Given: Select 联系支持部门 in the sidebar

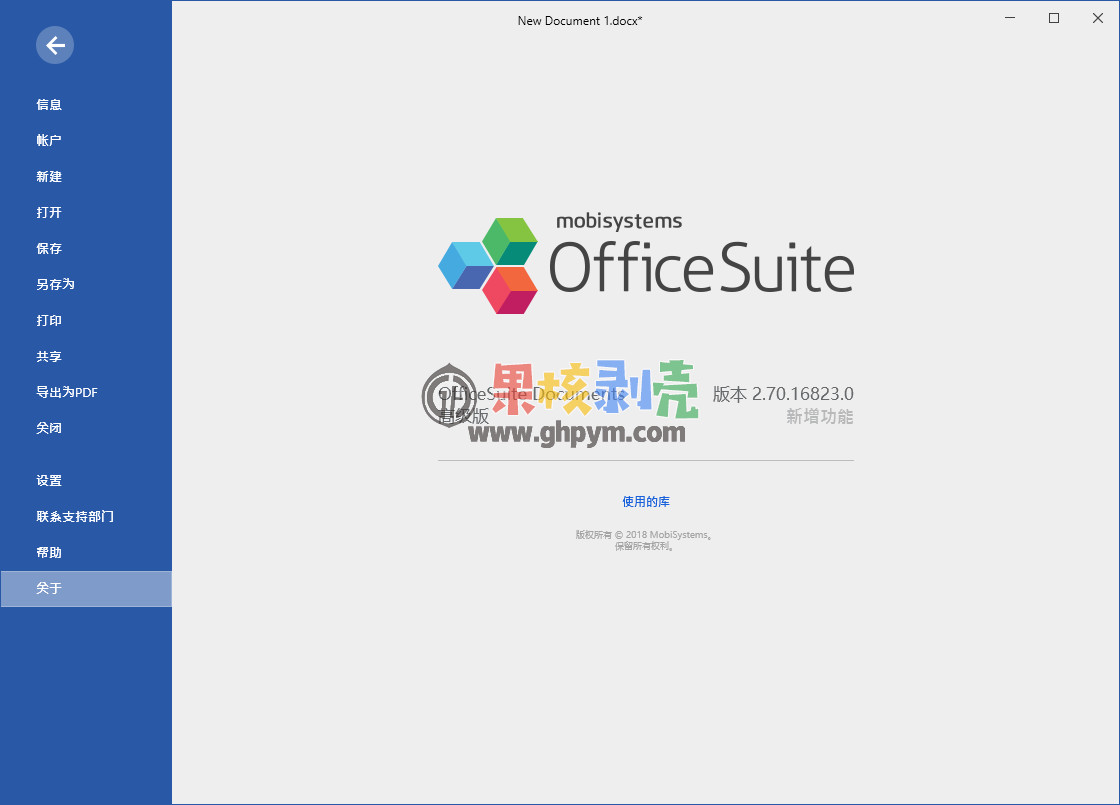Looking at the screenshot, I should click(75, 517).
